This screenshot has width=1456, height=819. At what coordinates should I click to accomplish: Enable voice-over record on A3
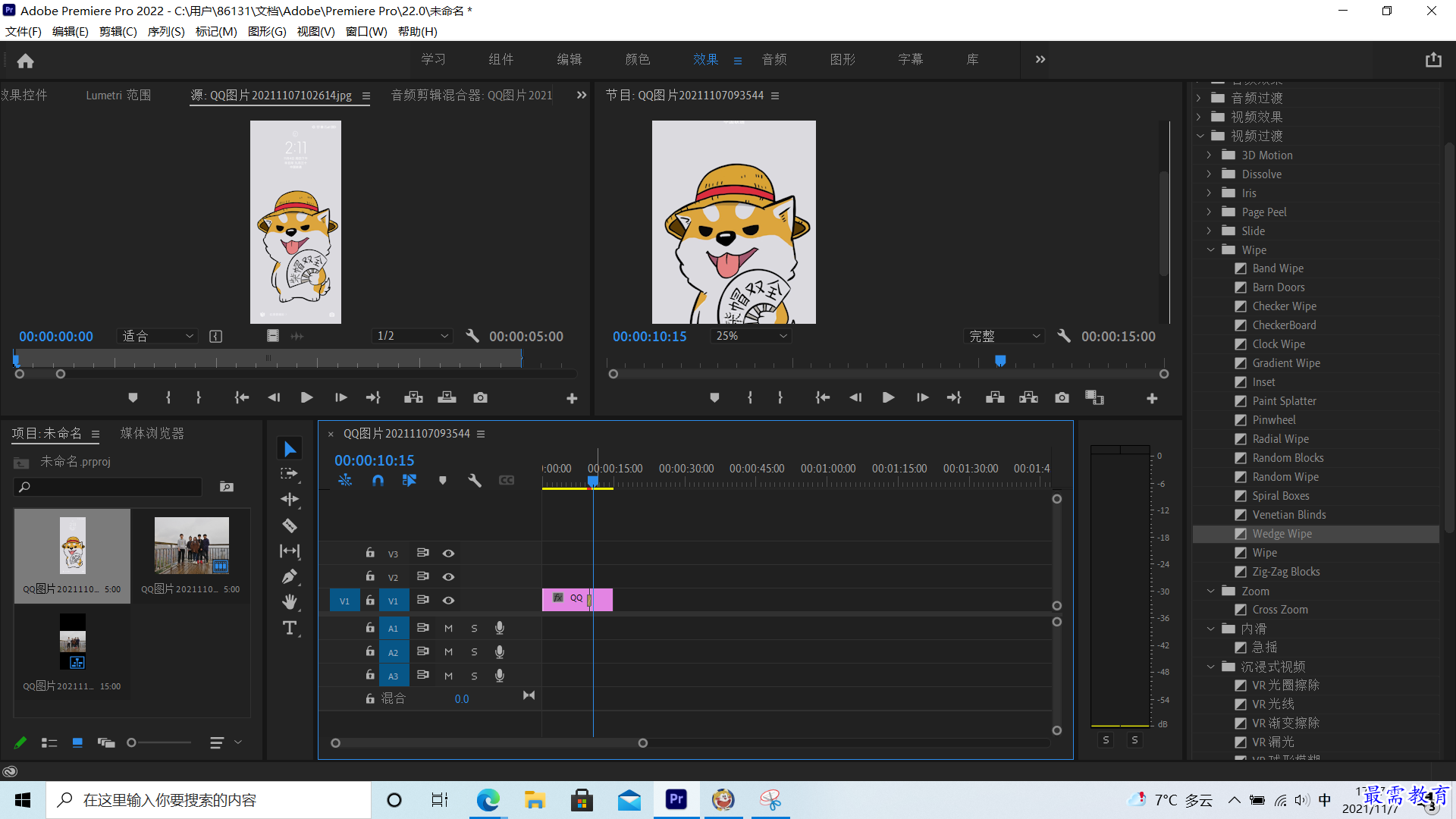click(500, 676)
